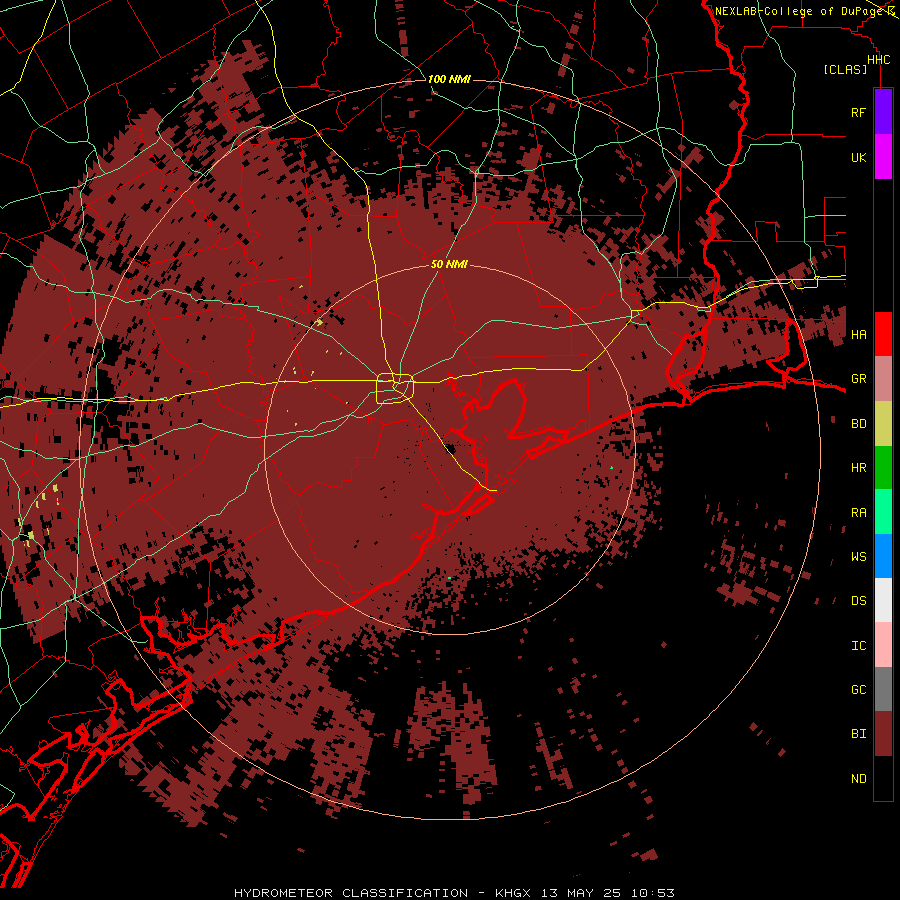Select the GR pink legend swatch

click(x=883, y=379)
